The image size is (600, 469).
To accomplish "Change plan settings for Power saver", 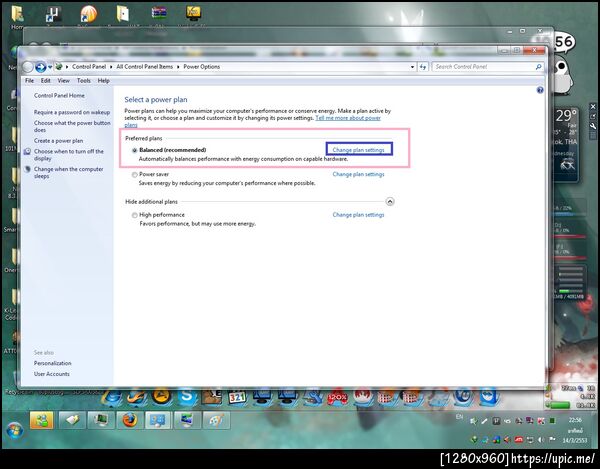I will (x=359, y=174).
